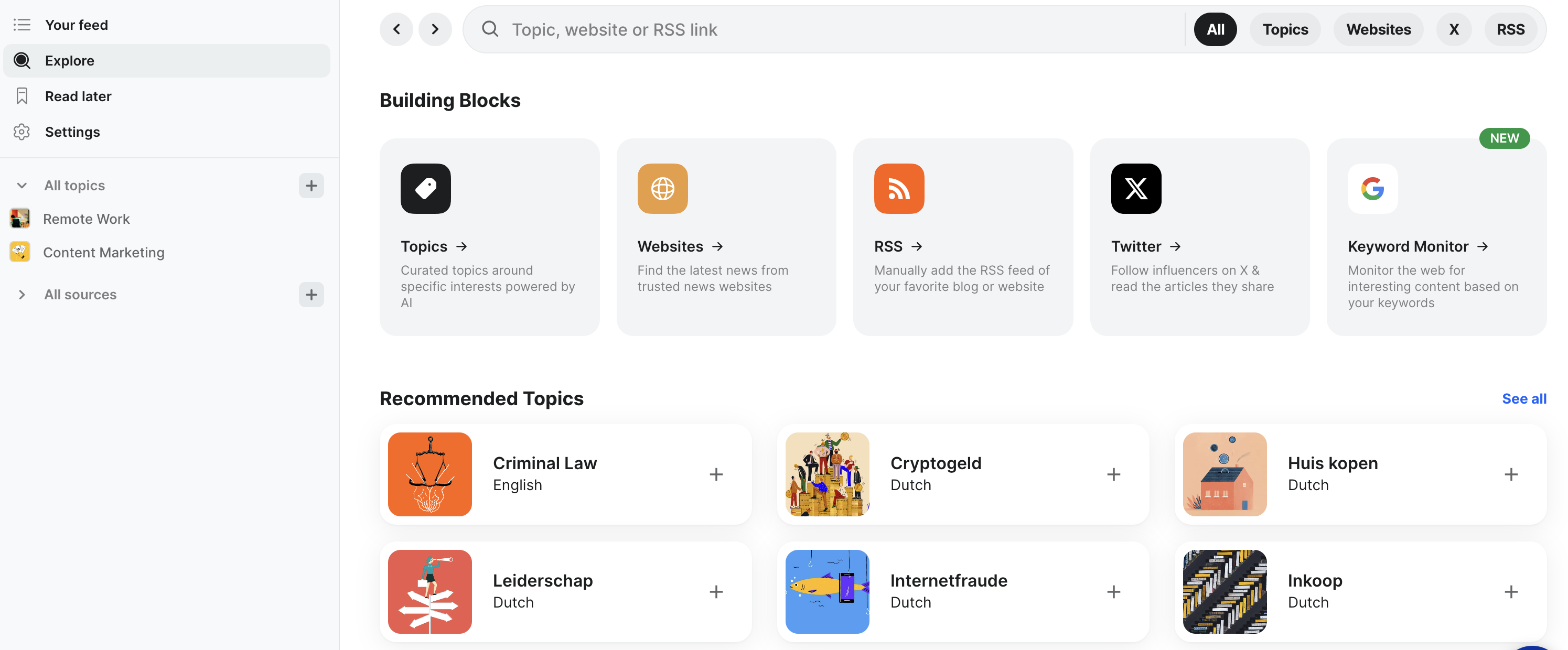Add the Huis kopen topic
Screen dimensions: 1568x650
click(x=1511, y=474)
